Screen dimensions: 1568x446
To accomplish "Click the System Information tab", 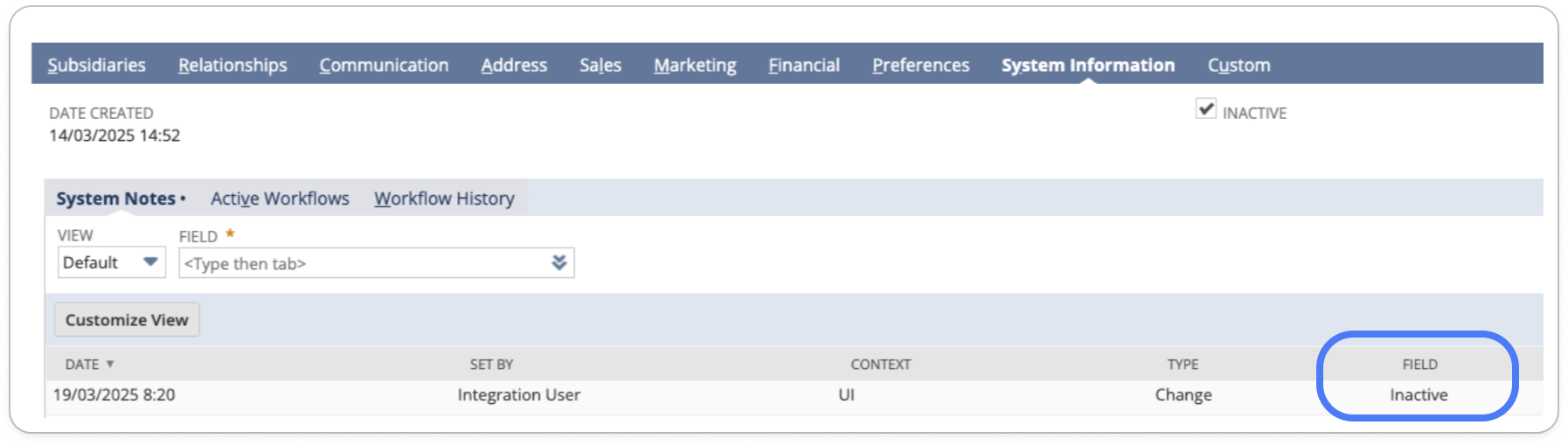I will pos(1088,65).
